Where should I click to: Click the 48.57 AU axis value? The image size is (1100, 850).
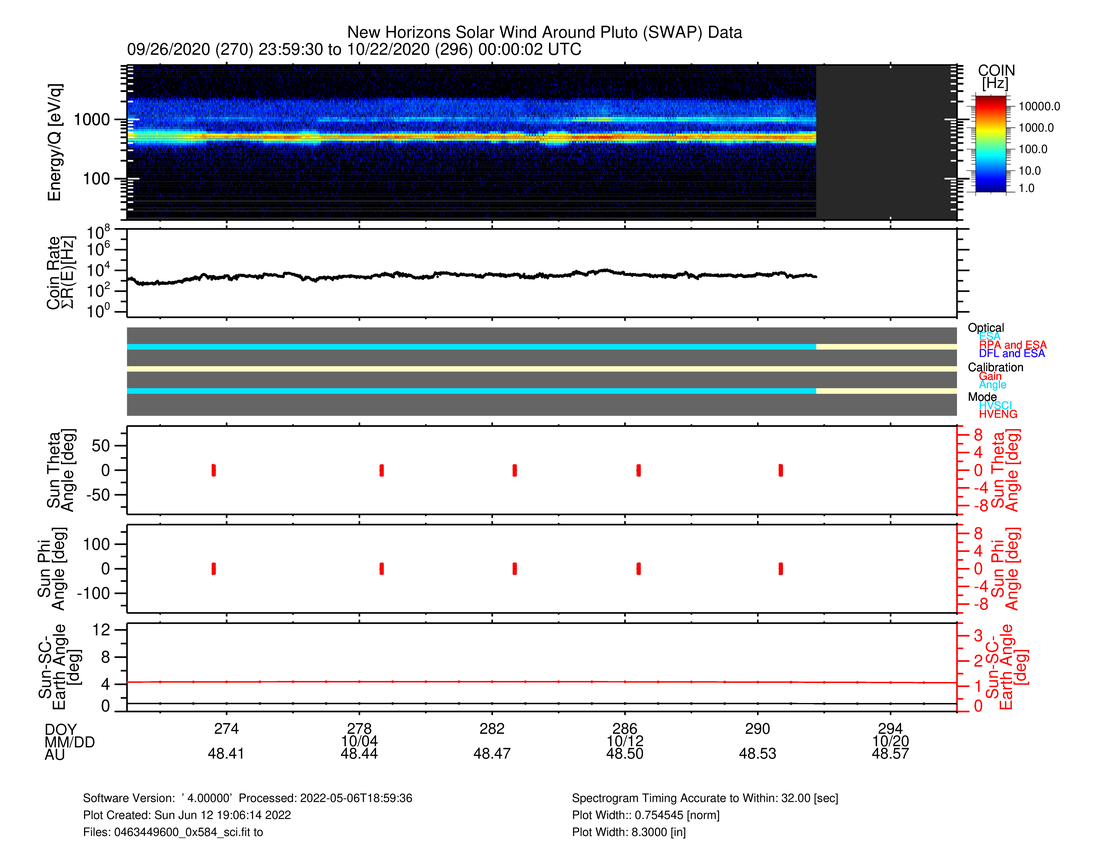coord(890,755)
